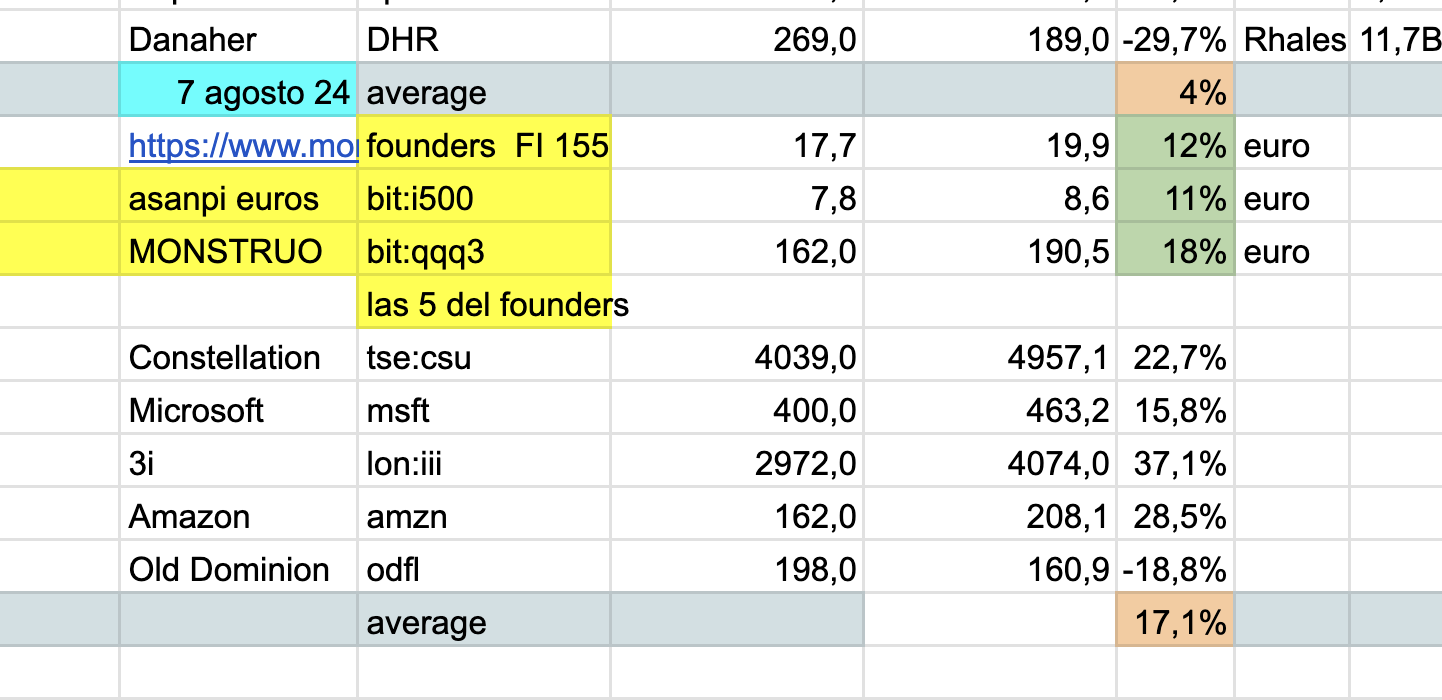Select the DHR ticker cell
The width and height of the screenshot is (1442, 700).
[484, 40]
